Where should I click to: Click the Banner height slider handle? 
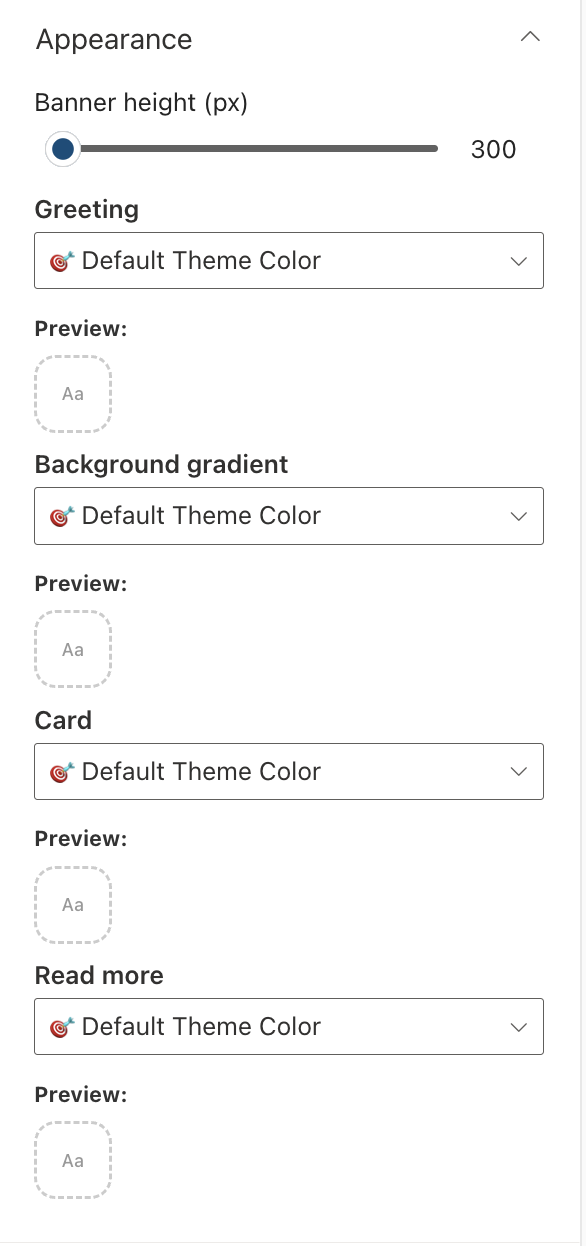coord(63,148)
